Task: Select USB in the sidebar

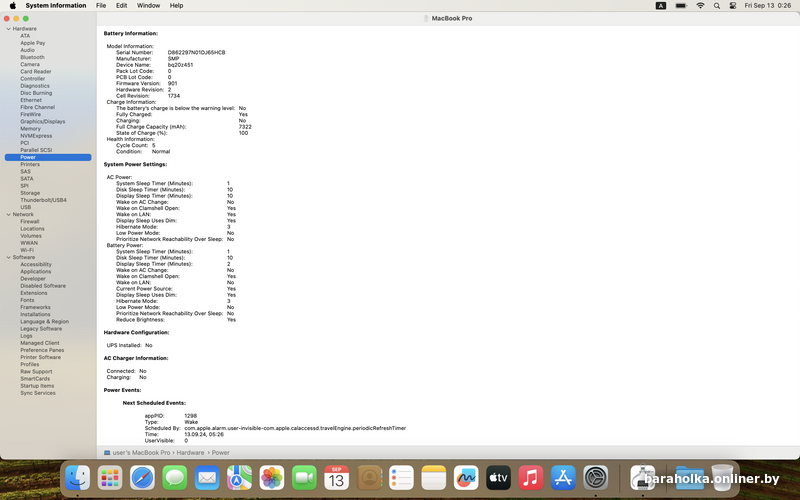Action: click(26, 208)
